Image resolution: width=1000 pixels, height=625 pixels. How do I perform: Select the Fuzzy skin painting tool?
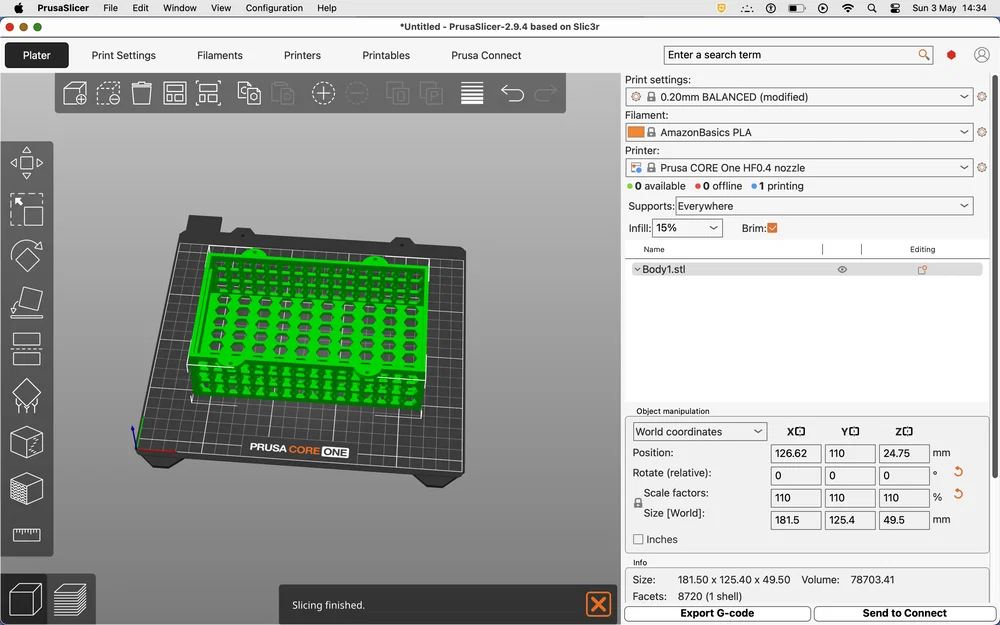[27, 489]
